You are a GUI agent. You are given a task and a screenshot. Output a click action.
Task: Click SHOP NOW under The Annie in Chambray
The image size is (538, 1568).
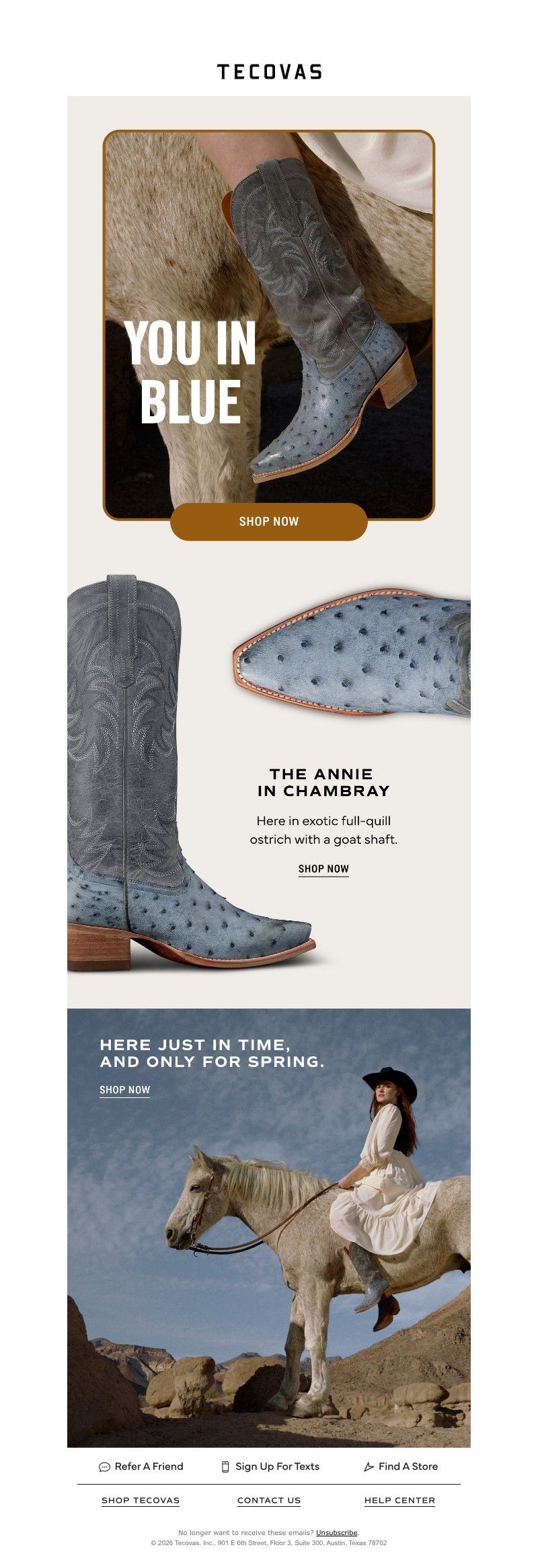323,869
